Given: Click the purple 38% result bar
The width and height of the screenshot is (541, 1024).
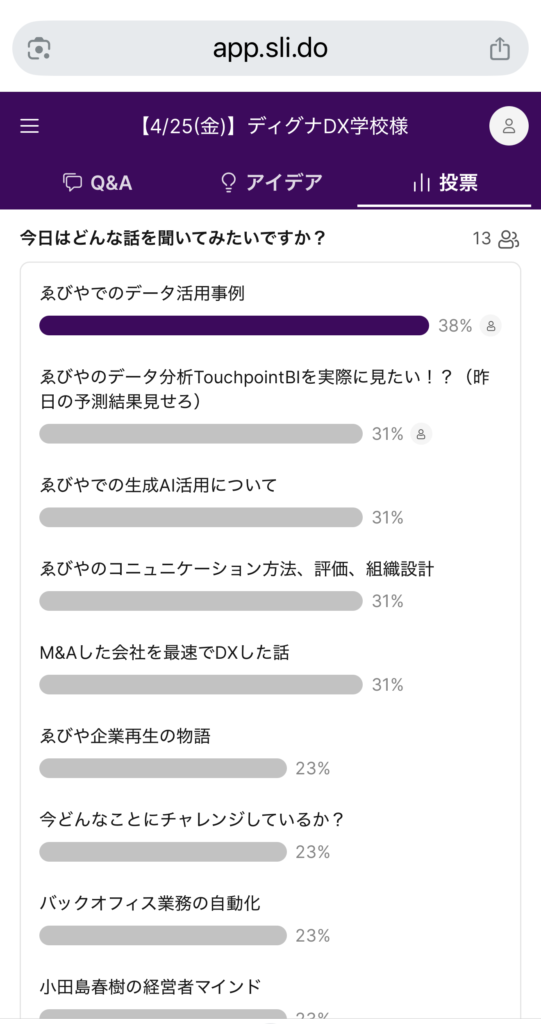Looking at the screenshot, I should [x=234, y=325].
